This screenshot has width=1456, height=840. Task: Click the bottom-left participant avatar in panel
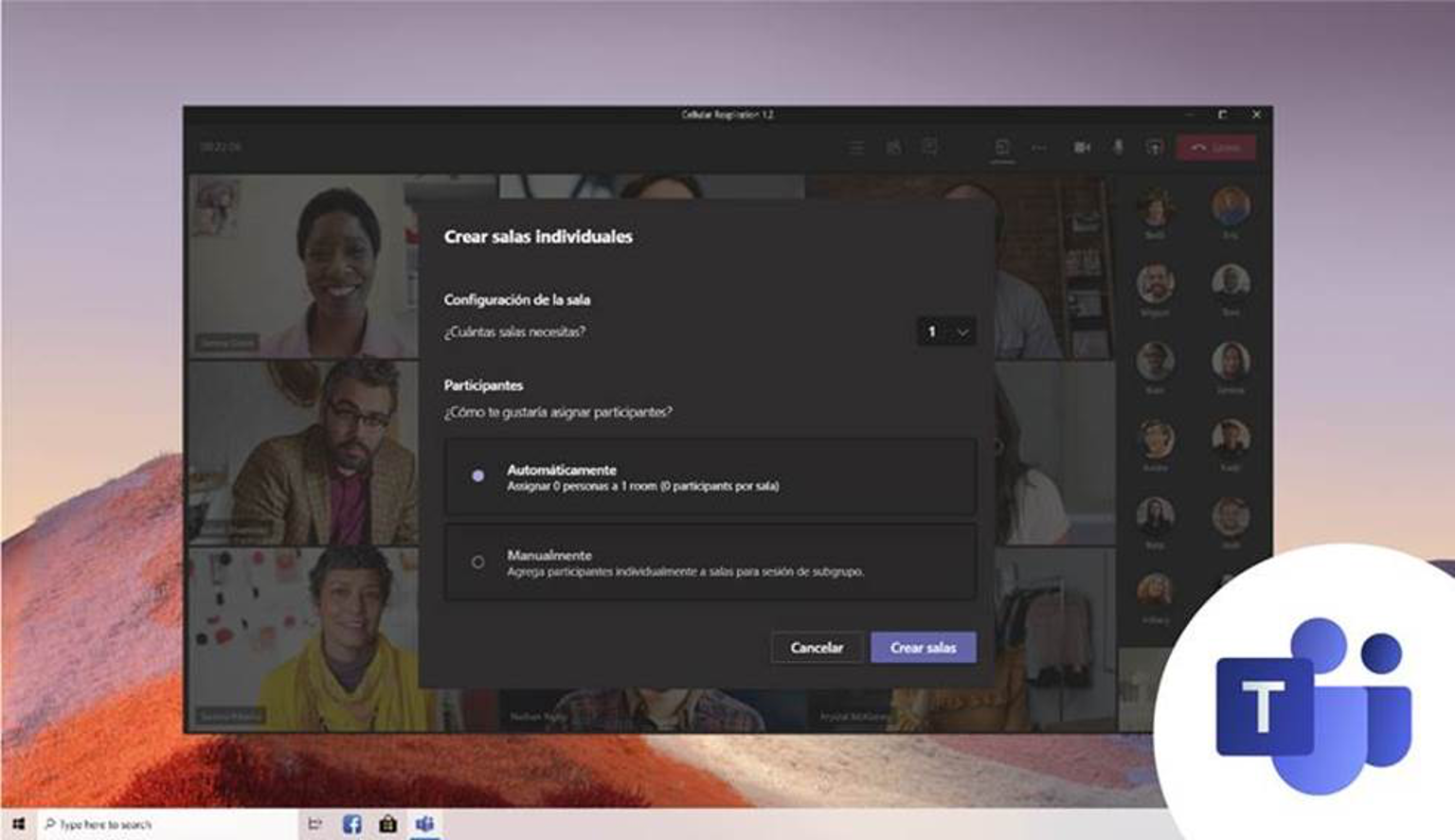1155,592
